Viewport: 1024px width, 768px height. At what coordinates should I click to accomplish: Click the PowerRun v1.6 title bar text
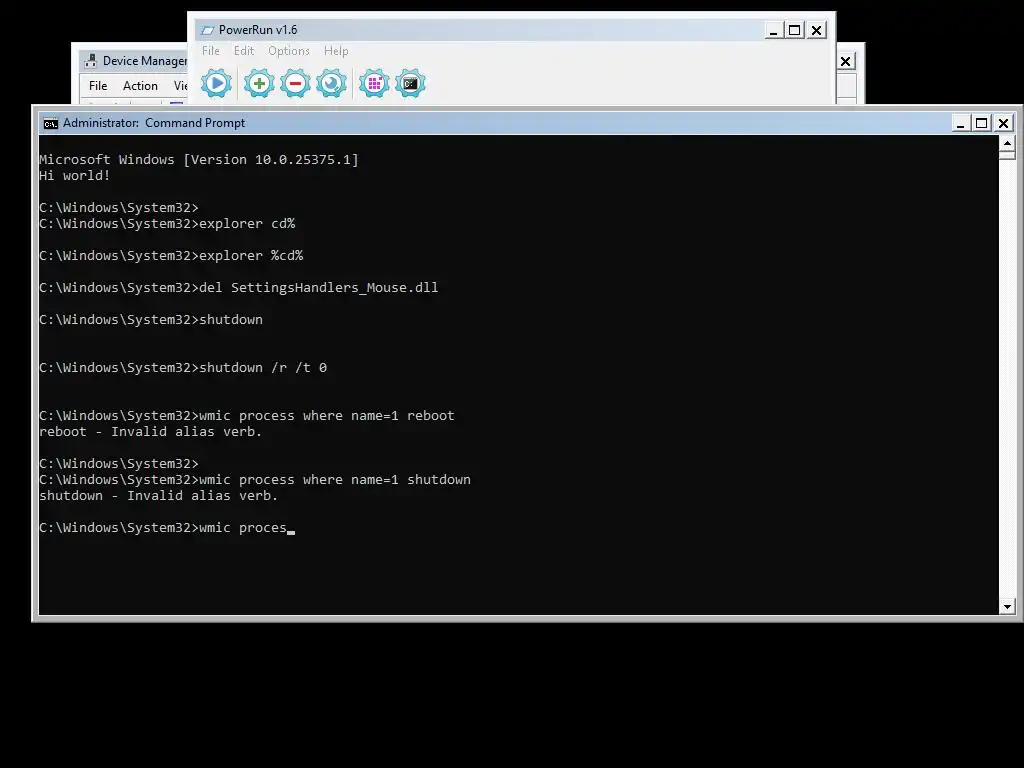[258, 30]
